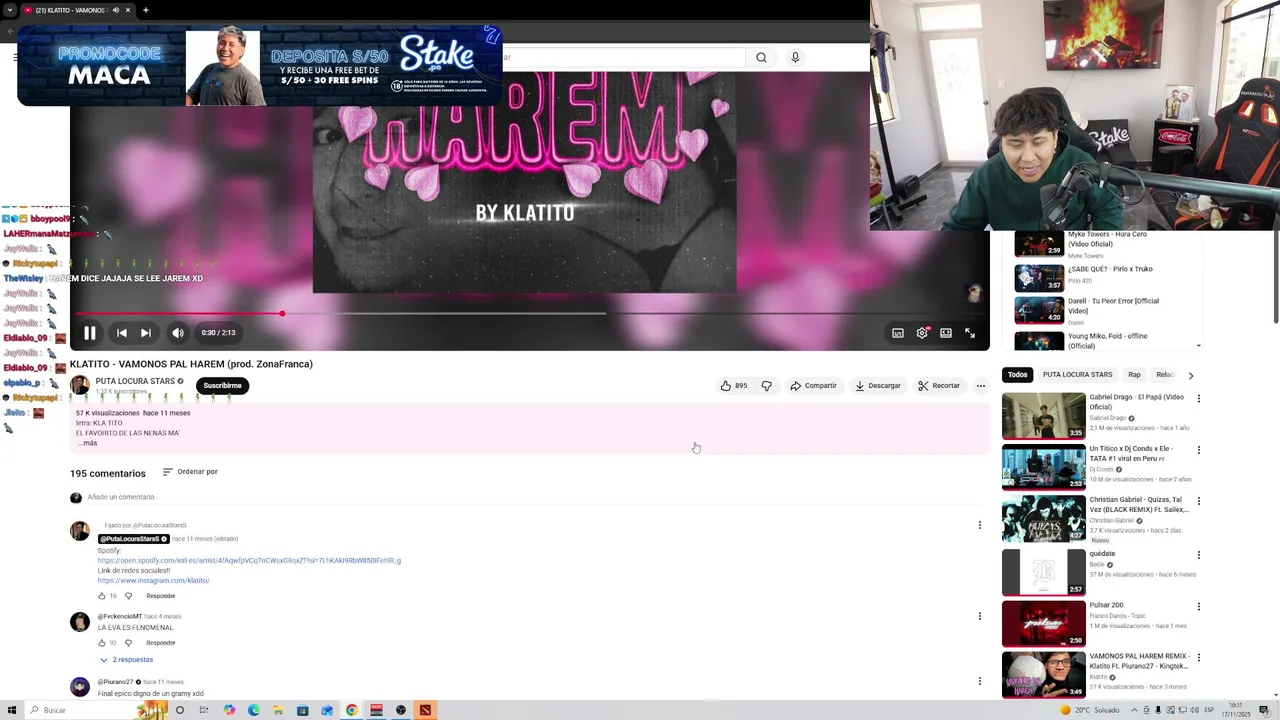Screen dimensions: 1280x720
Task: Open PUTA LOCURA STARS channel name
Action: (x=135, y=381)
